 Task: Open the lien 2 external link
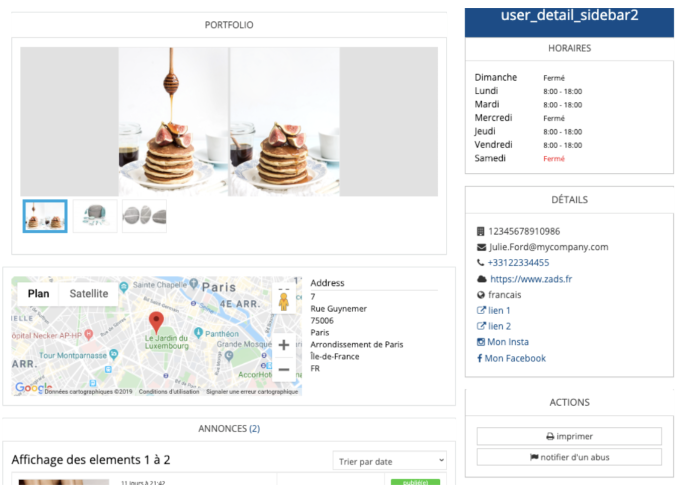tap(499, 326)
